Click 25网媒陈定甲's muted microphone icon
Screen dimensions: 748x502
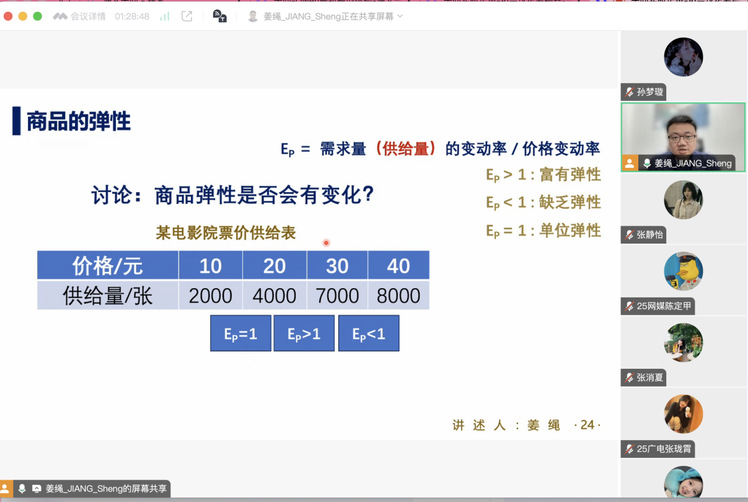pyautogui.click(x=629, y=306)
